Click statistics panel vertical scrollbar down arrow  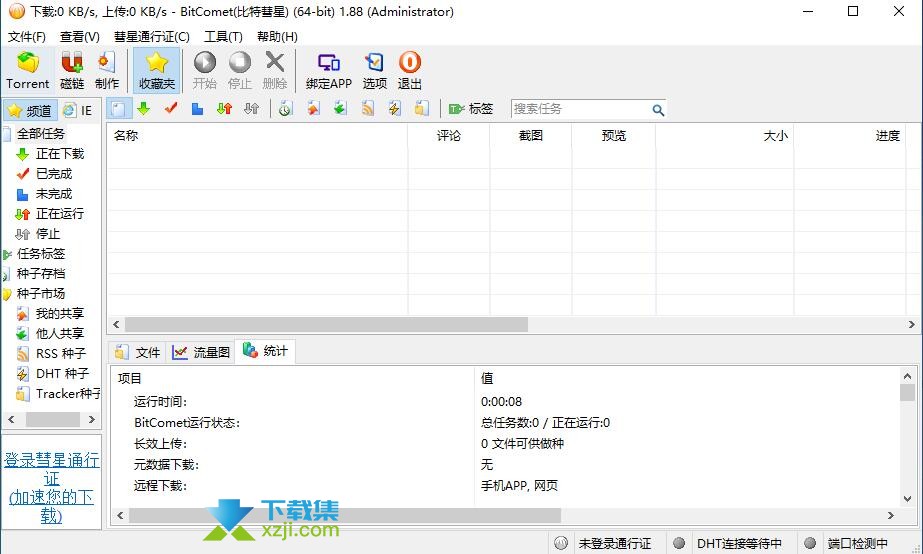point(908,499)
